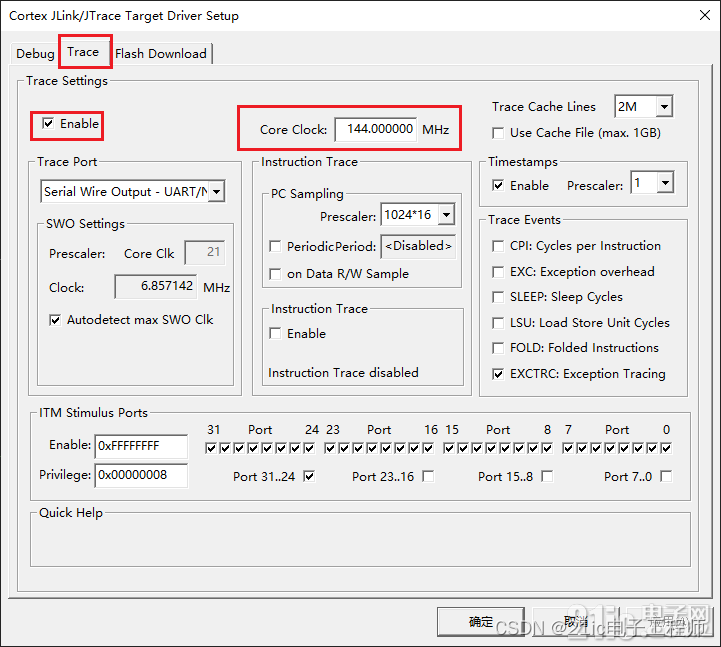
Task: Check Port 15..8 privilege checkbox
Action: (547, 476)
